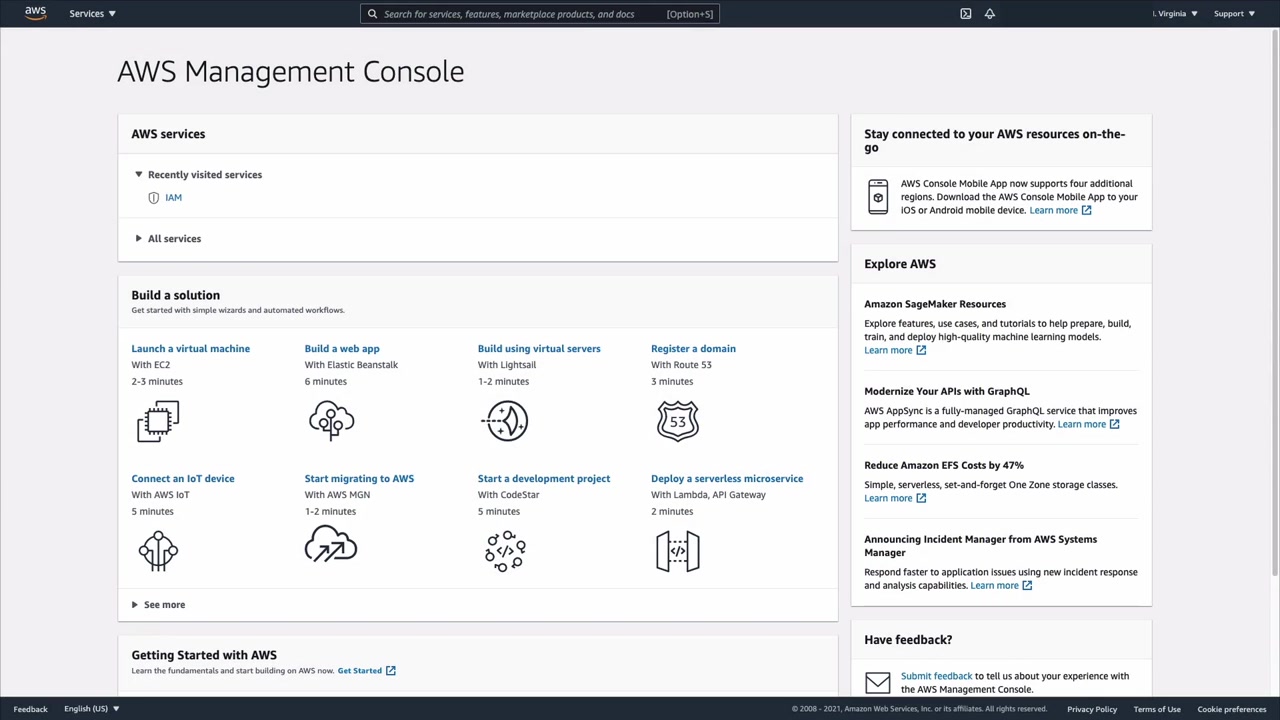
Task: Open IAM from recently visited services
Action: (x=174, y=198)
